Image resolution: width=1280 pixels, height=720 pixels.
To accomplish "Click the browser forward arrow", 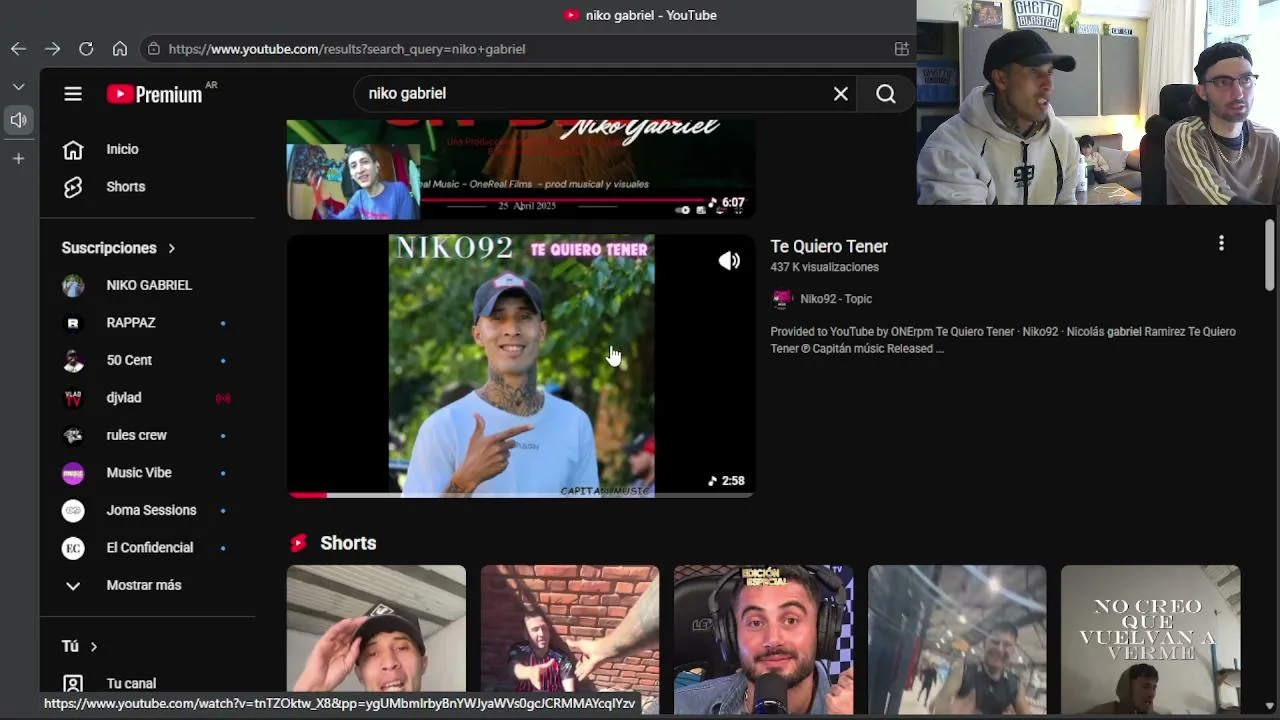I will [52, 48].
